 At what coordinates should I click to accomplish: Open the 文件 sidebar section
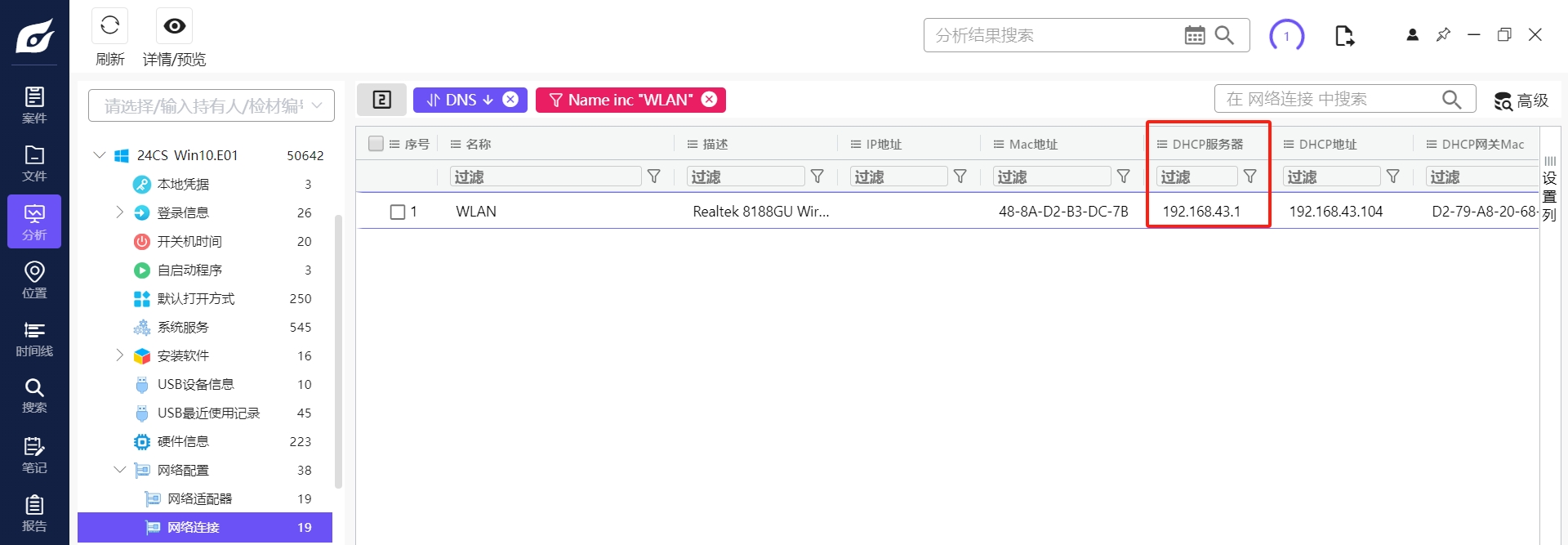point(34,163)
